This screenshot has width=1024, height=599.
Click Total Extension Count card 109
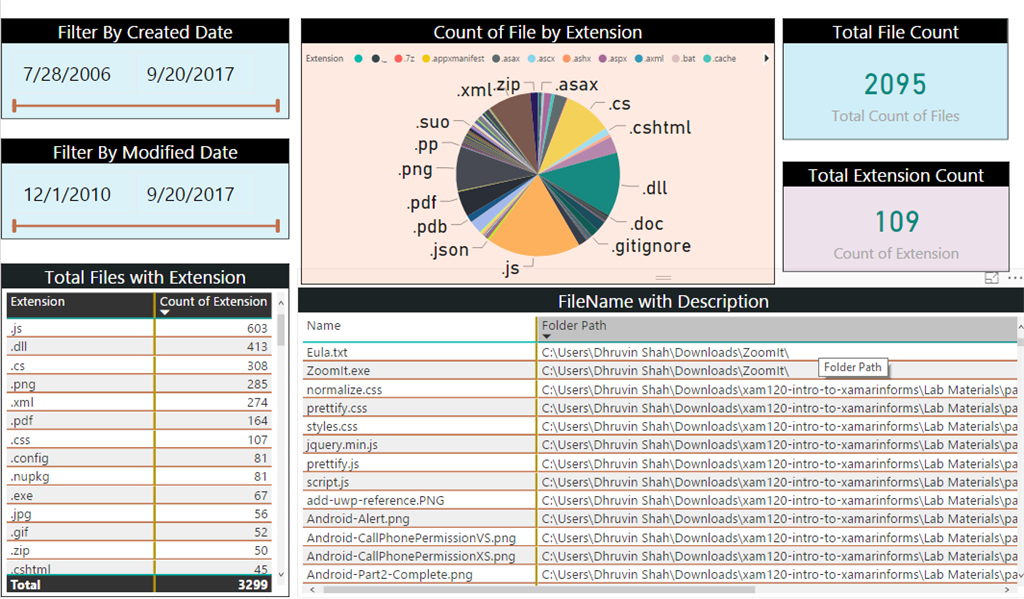(x=897, y=222)
